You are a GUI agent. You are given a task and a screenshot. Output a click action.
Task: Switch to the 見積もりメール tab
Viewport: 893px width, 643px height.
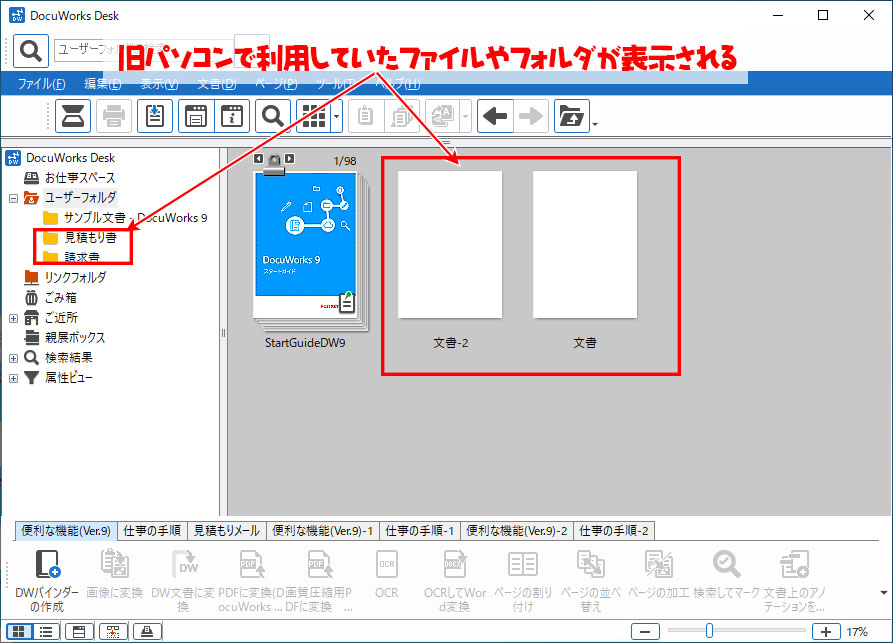pos(227,531)
